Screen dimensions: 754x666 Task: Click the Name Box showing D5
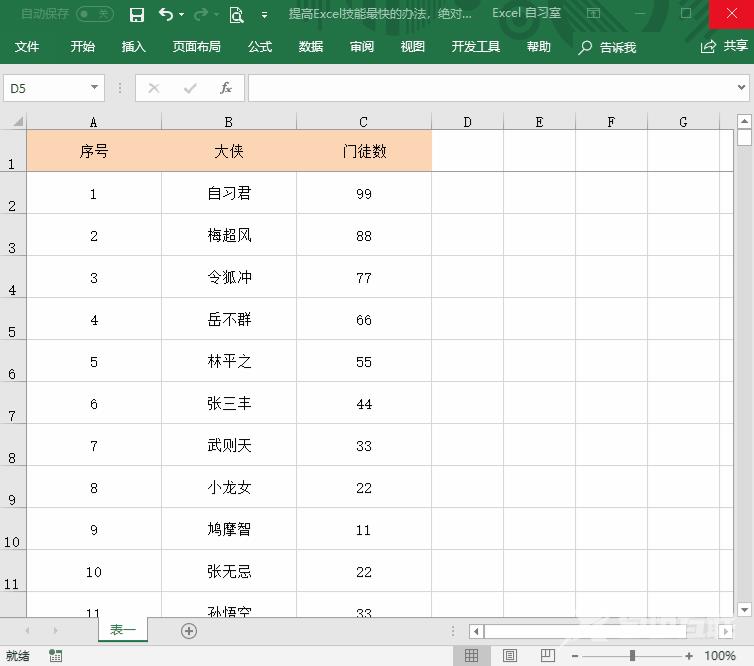click(46, 88)
